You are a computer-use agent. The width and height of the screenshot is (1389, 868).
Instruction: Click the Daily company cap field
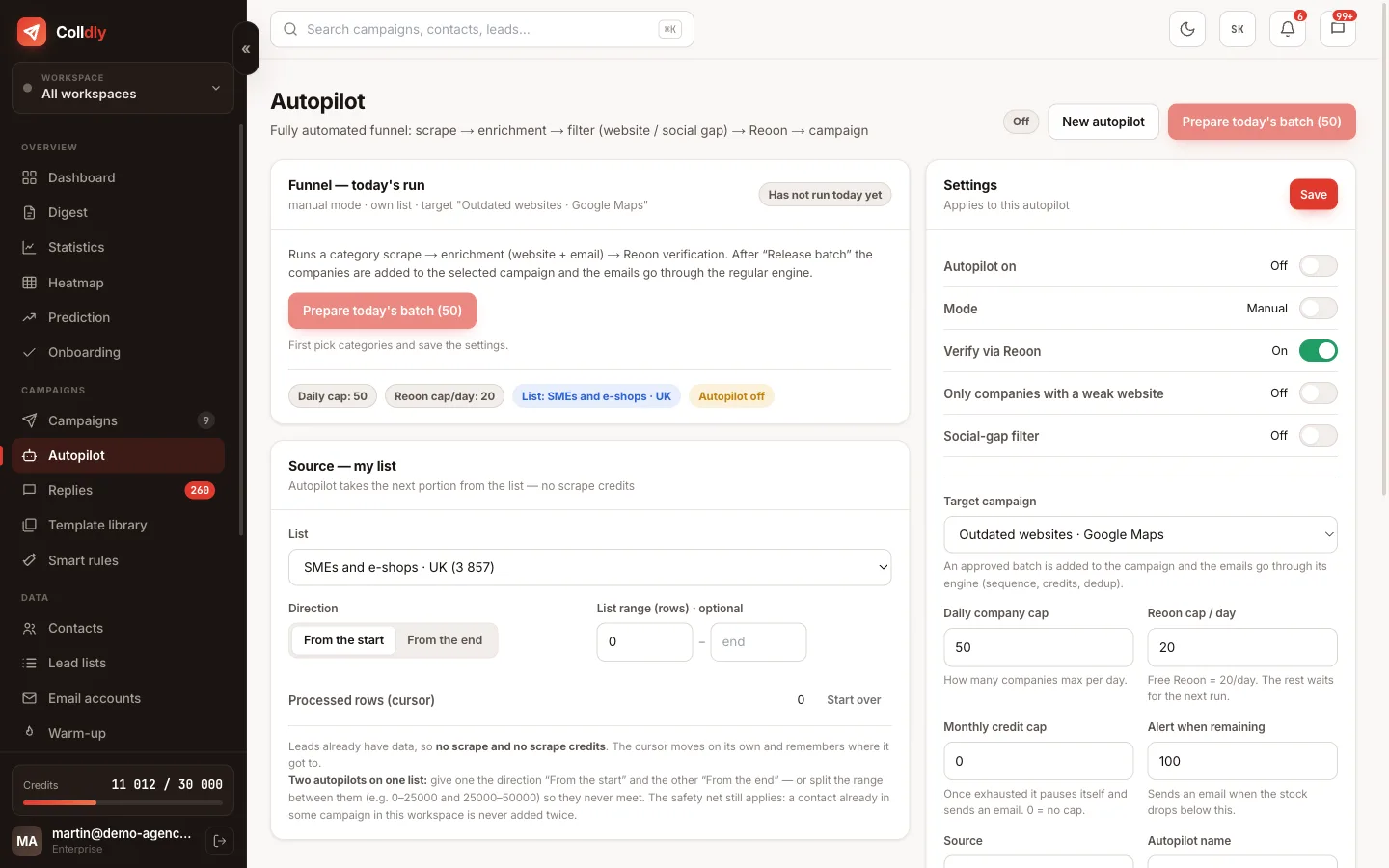[x=1038, y=647]
